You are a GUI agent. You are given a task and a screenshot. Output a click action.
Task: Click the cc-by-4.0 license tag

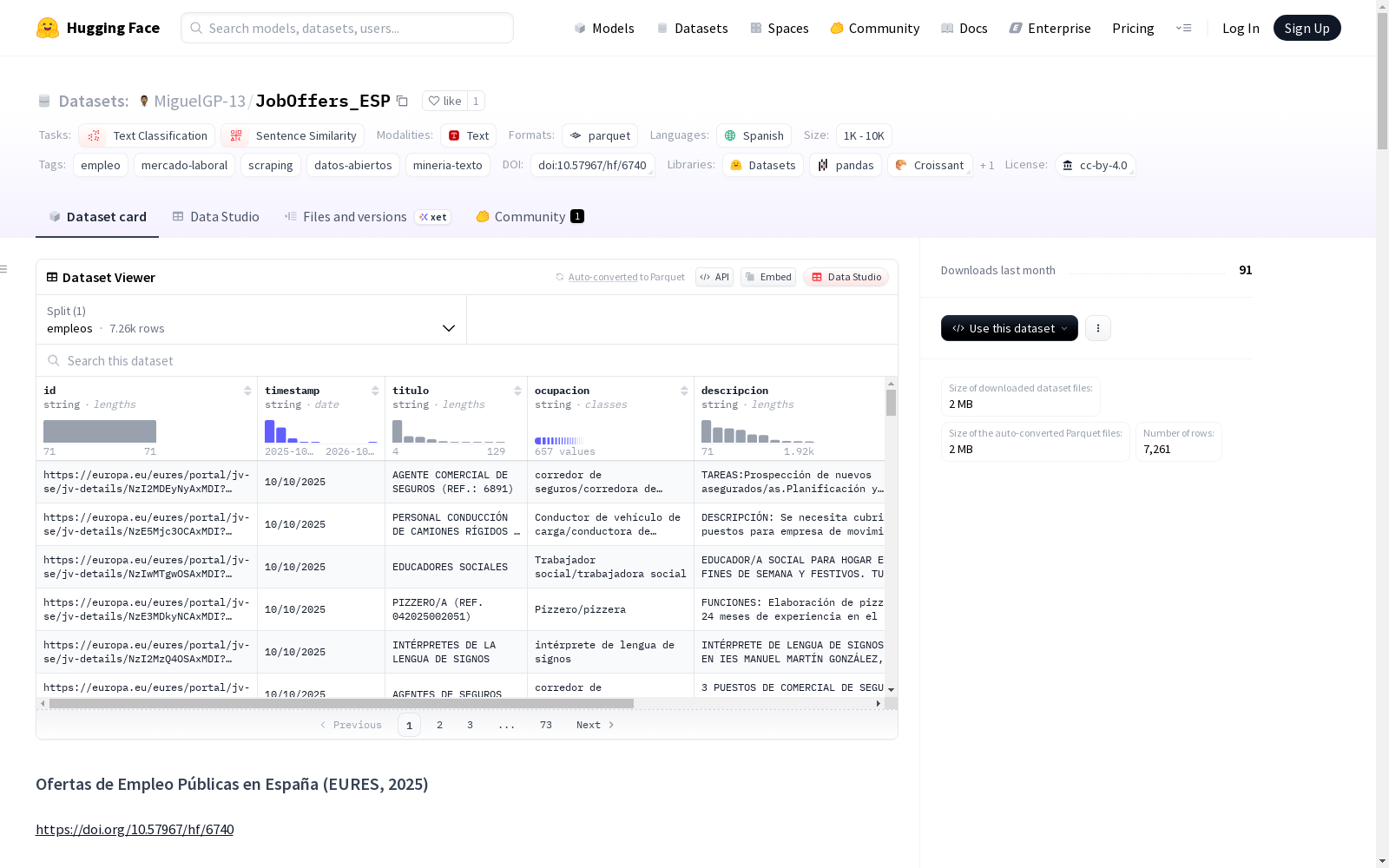[1096, 165]
